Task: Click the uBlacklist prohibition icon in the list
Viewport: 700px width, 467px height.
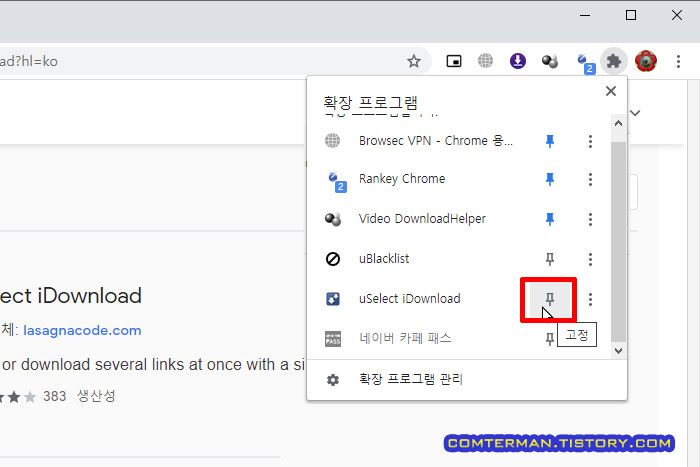Action: tap(333, 259)
